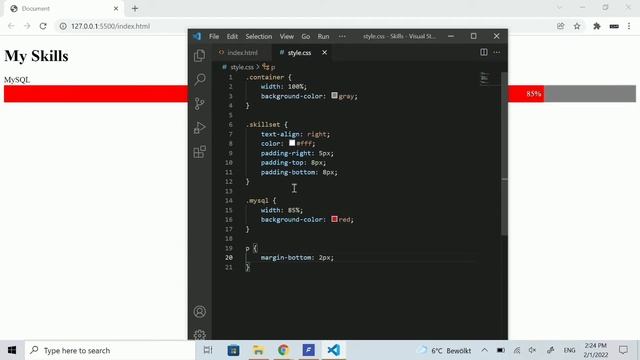The width and height of the screenshot is (640, 360).
Task: Click the taskbar search box
Action: coord(110,350)
